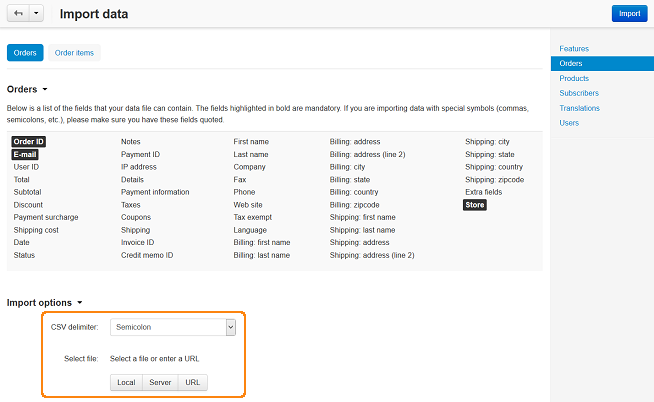
Task: Open Products in the sidebar
Action: [574, 78]
